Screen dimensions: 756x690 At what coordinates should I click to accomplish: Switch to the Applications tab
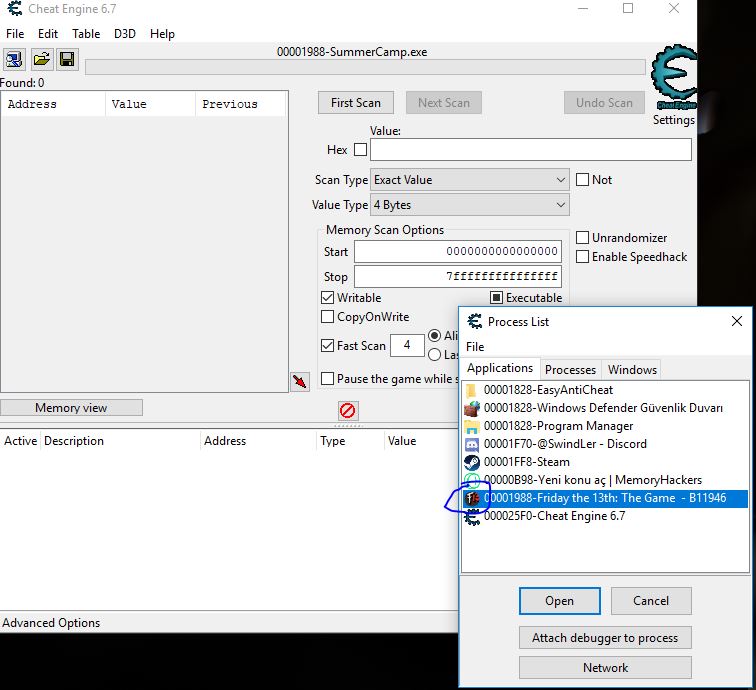point(500,368)
